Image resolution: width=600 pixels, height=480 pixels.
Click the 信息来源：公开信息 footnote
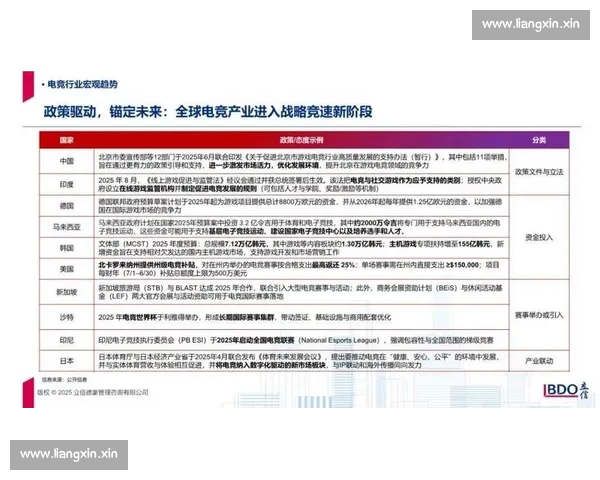pos(64,380)
